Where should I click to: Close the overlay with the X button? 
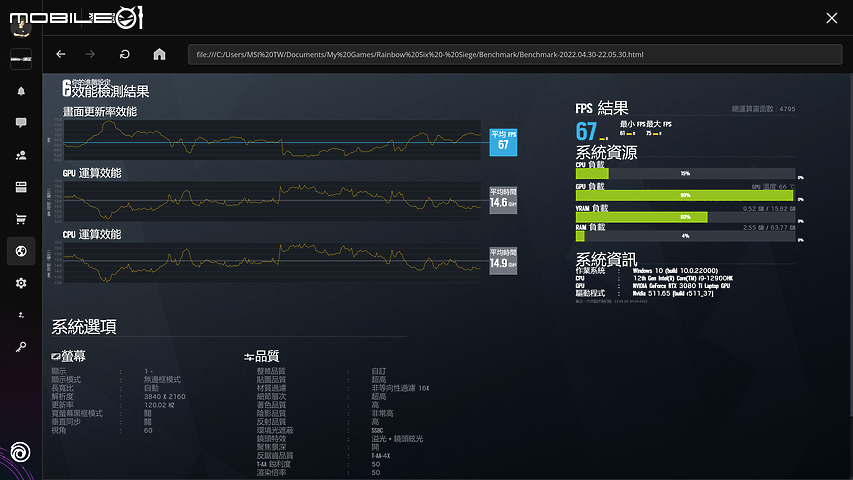coord(831,18)
